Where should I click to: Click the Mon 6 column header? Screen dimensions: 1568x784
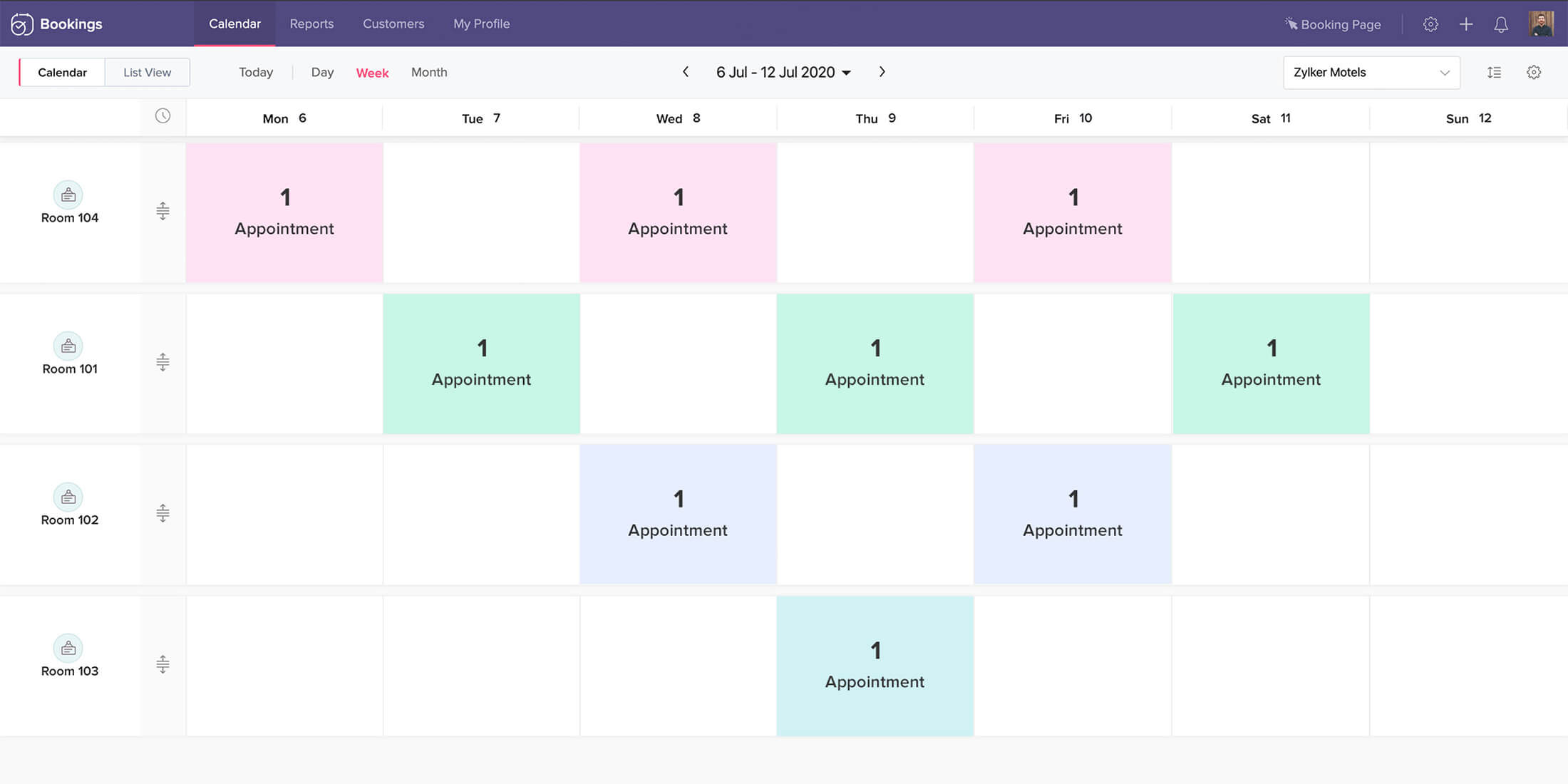coord(284,118)
